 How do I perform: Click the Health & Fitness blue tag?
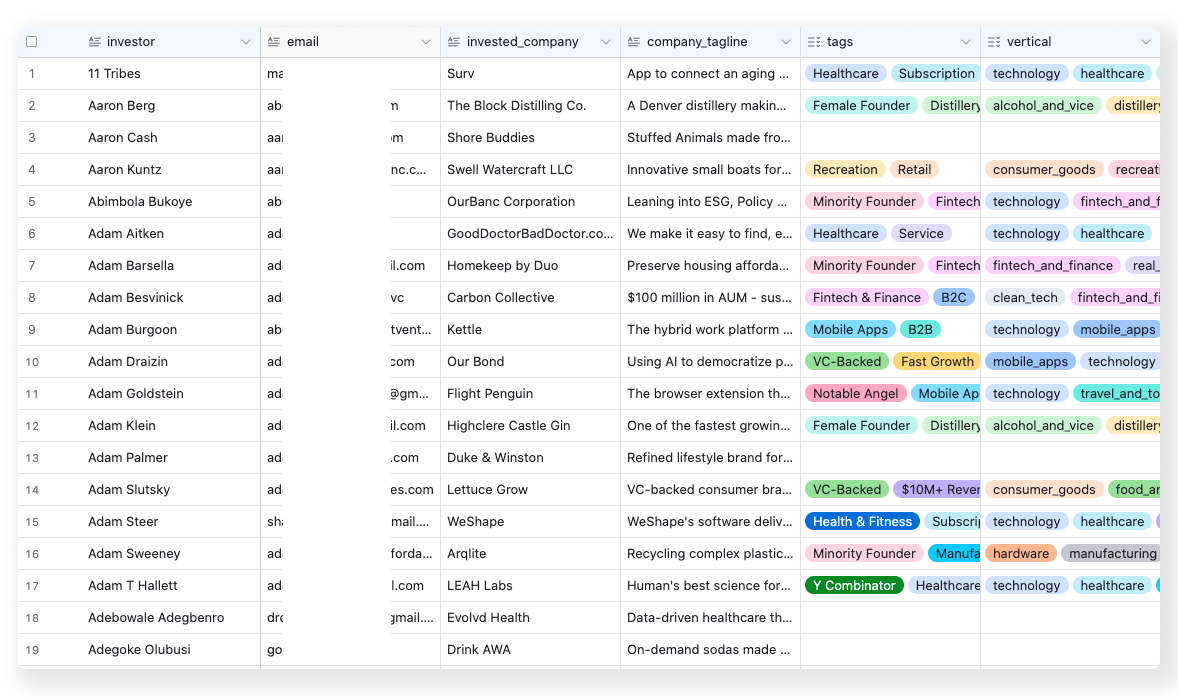862,522
